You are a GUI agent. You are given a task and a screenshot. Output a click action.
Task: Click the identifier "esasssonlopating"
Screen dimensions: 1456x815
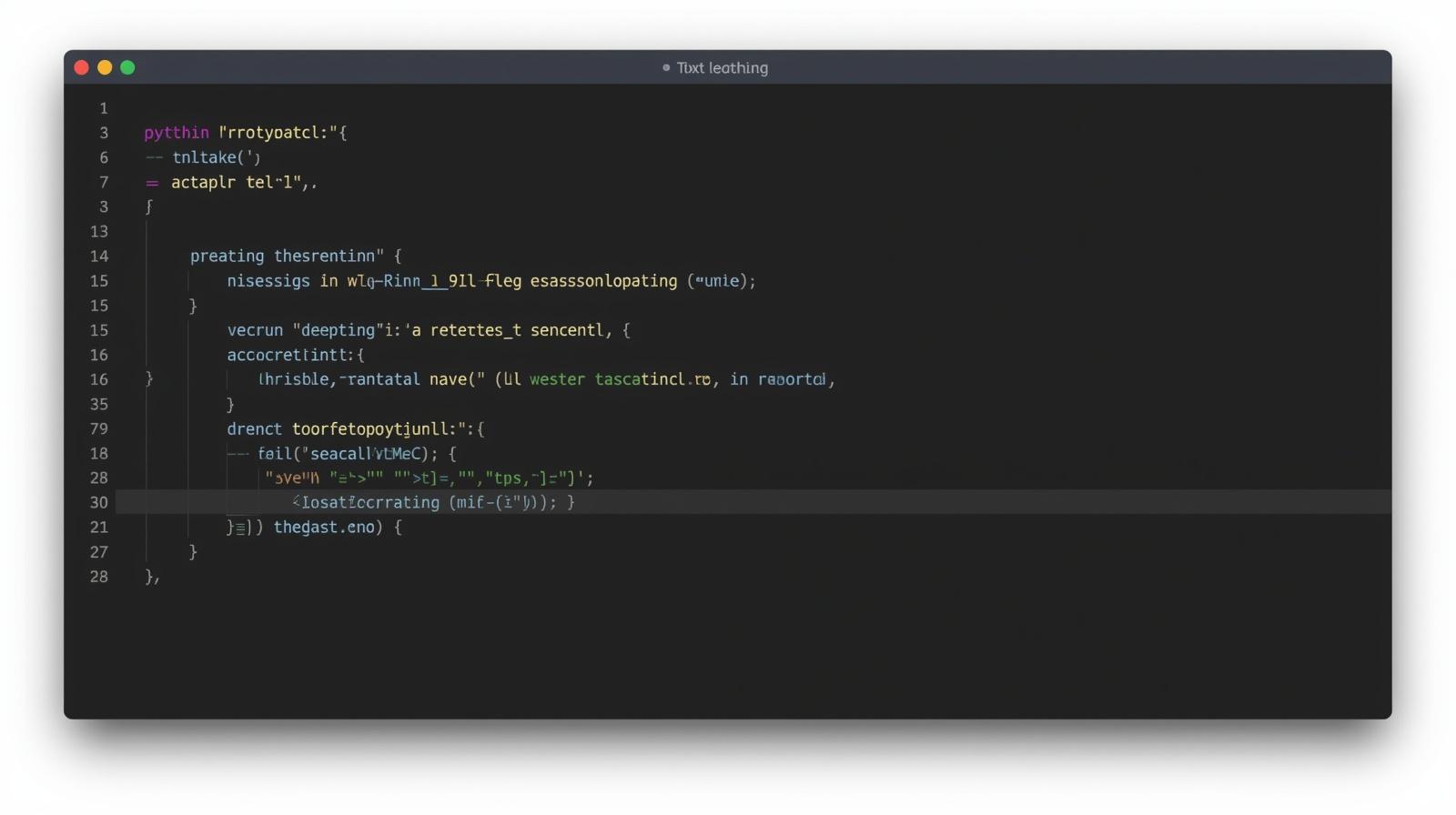pyautogui.click(x=603, y=281)
